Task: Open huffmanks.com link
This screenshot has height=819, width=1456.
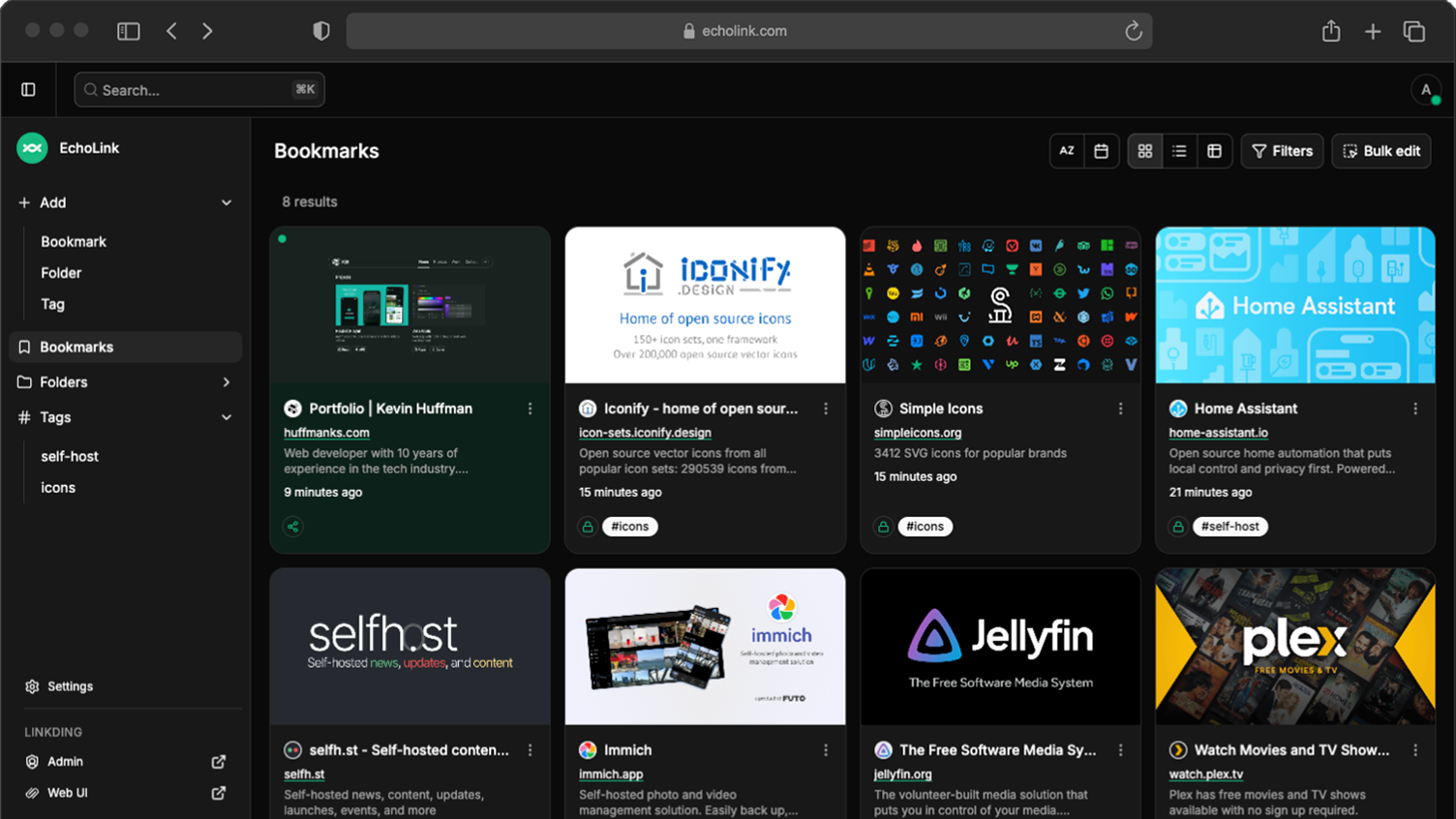Action: tap(326, 433)
